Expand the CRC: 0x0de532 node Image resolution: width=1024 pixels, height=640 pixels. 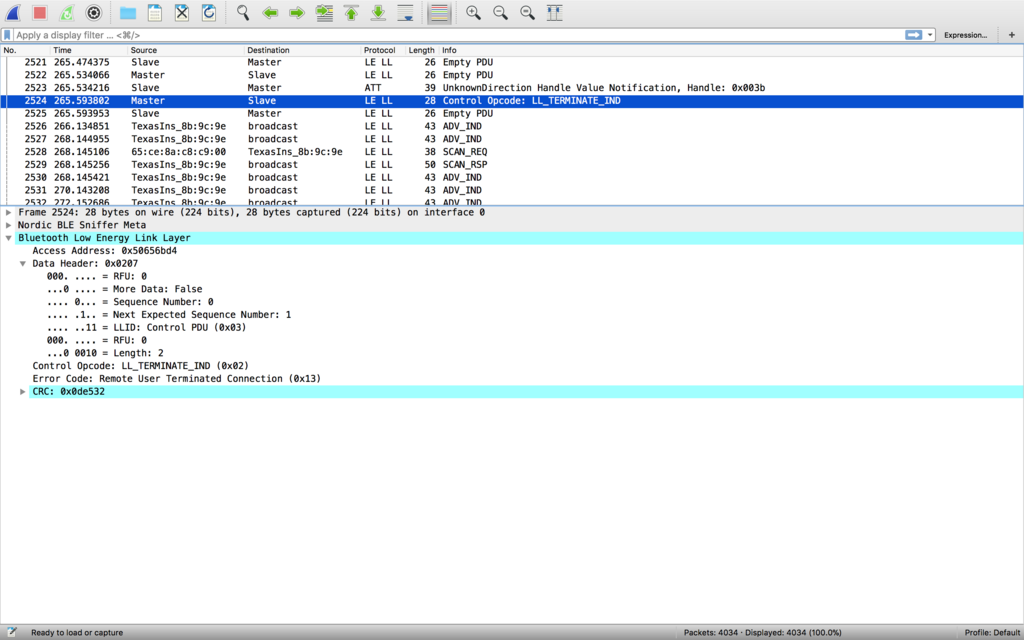tap(23, 392)
